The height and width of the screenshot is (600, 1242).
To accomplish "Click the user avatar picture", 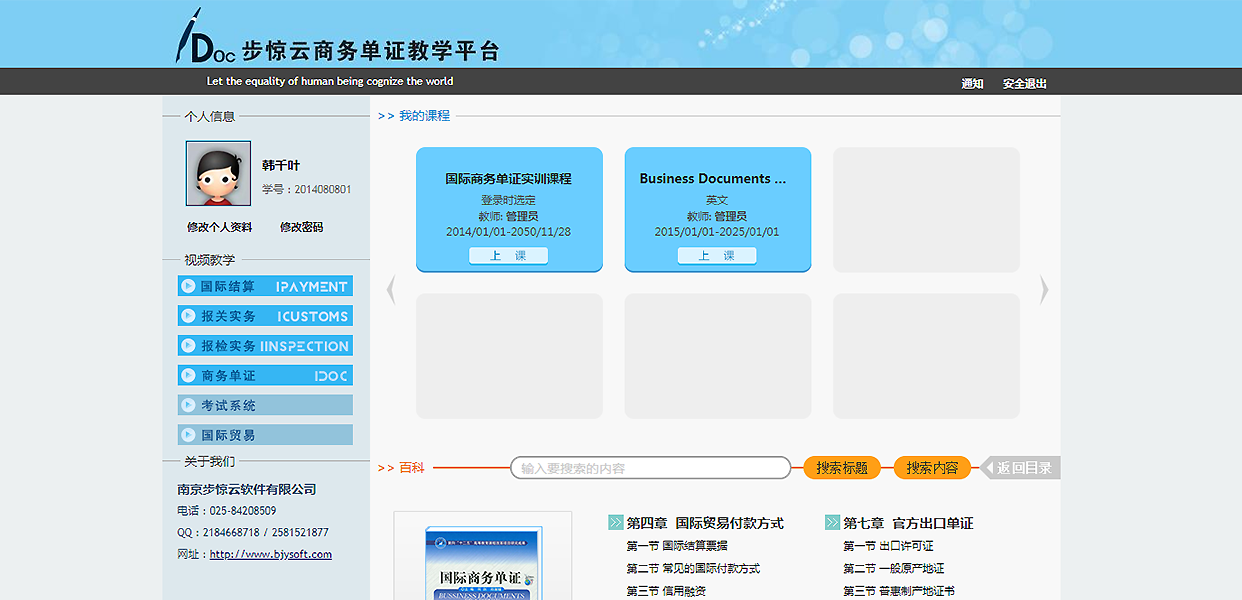I will pyautogui.click(x=218, y=173).
